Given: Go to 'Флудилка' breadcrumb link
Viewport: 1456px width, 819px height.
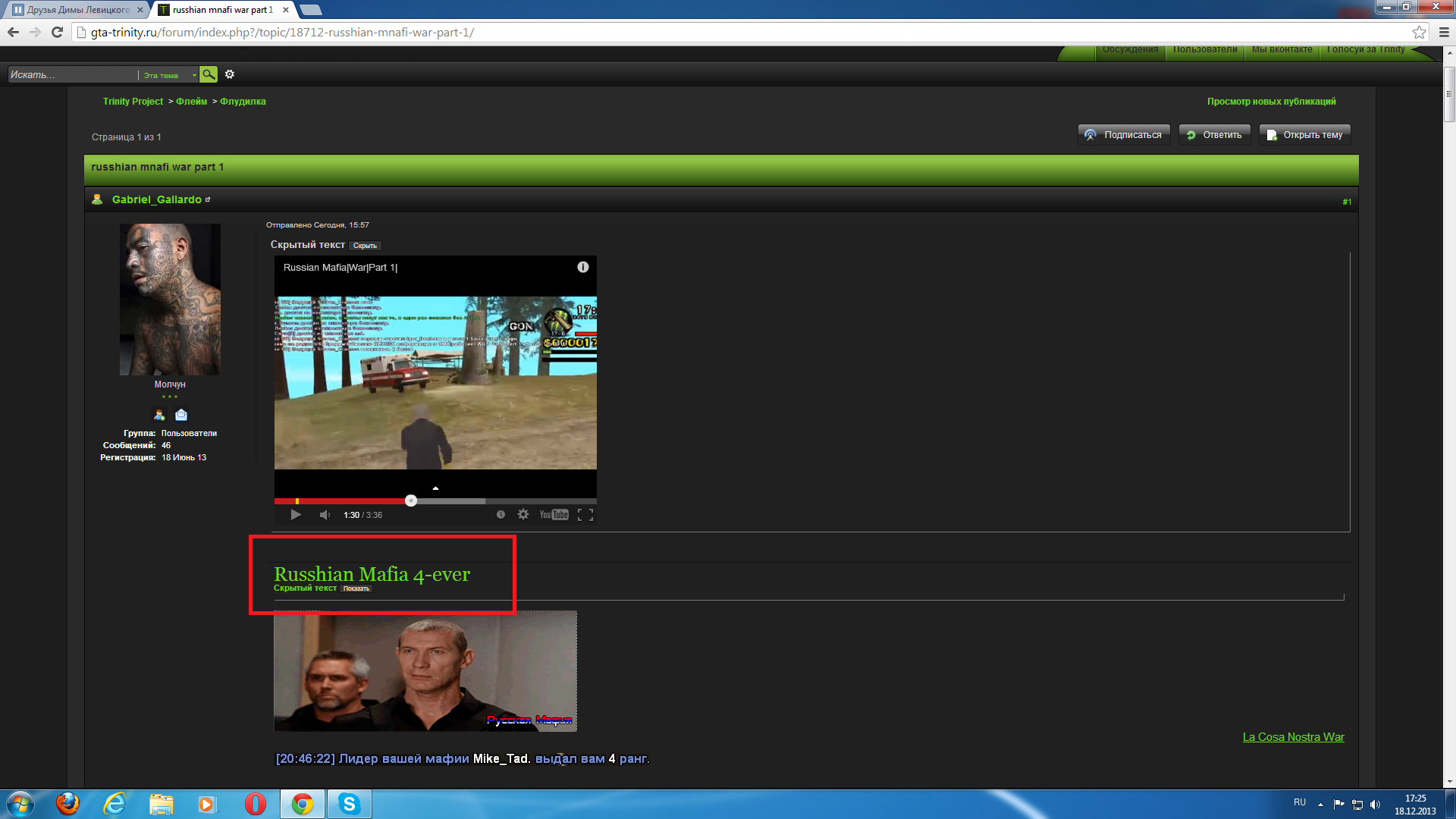Looking at the screenshot, I should point(243,102).
